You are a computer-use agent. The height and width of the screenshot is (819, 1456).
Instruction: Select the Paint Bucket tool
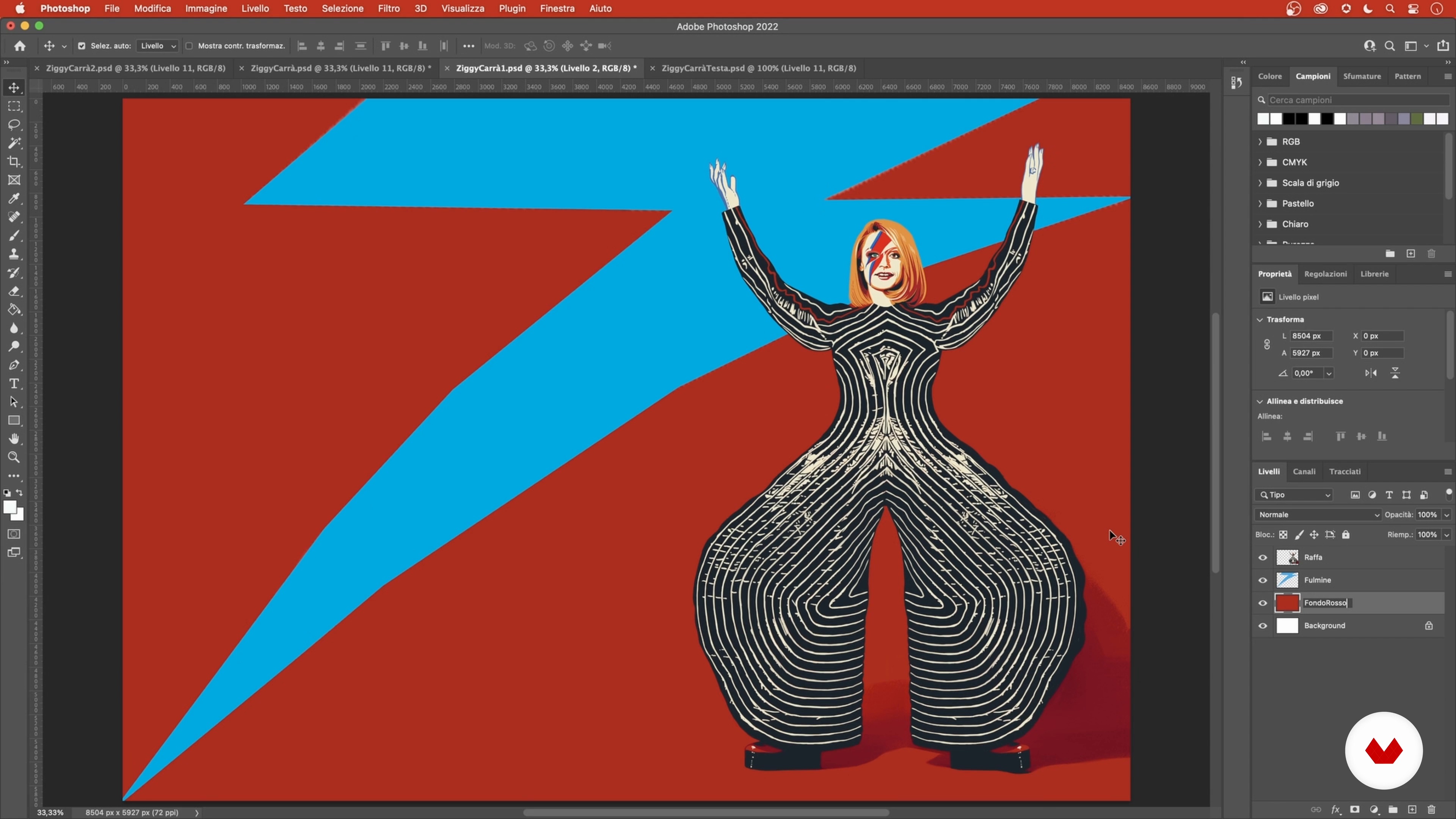[14, 310]
